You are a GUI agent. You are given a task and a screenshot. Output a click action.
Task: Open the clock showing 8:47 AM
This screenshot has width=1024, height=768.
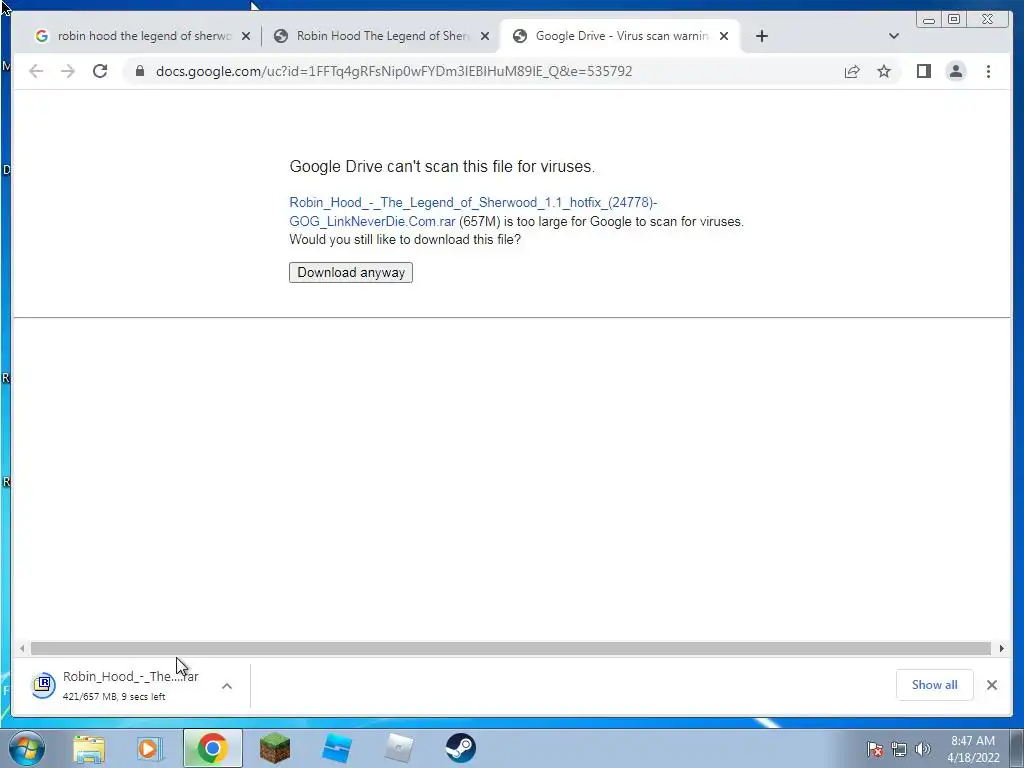click(x=973, y=749)
